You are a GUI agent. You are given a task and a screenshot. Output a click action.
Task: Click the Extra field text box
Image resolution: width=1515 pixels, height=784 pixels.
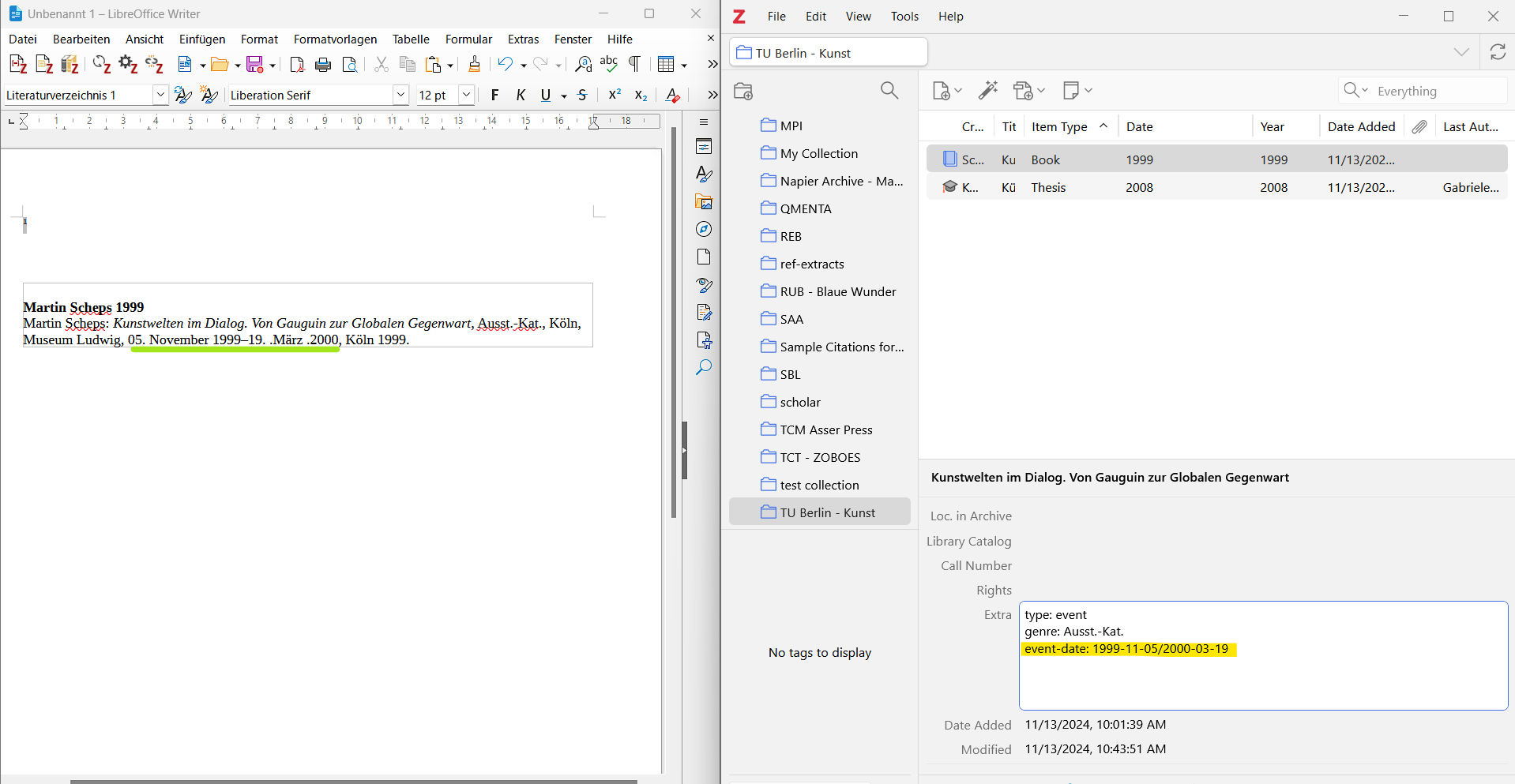point(1263,655)
